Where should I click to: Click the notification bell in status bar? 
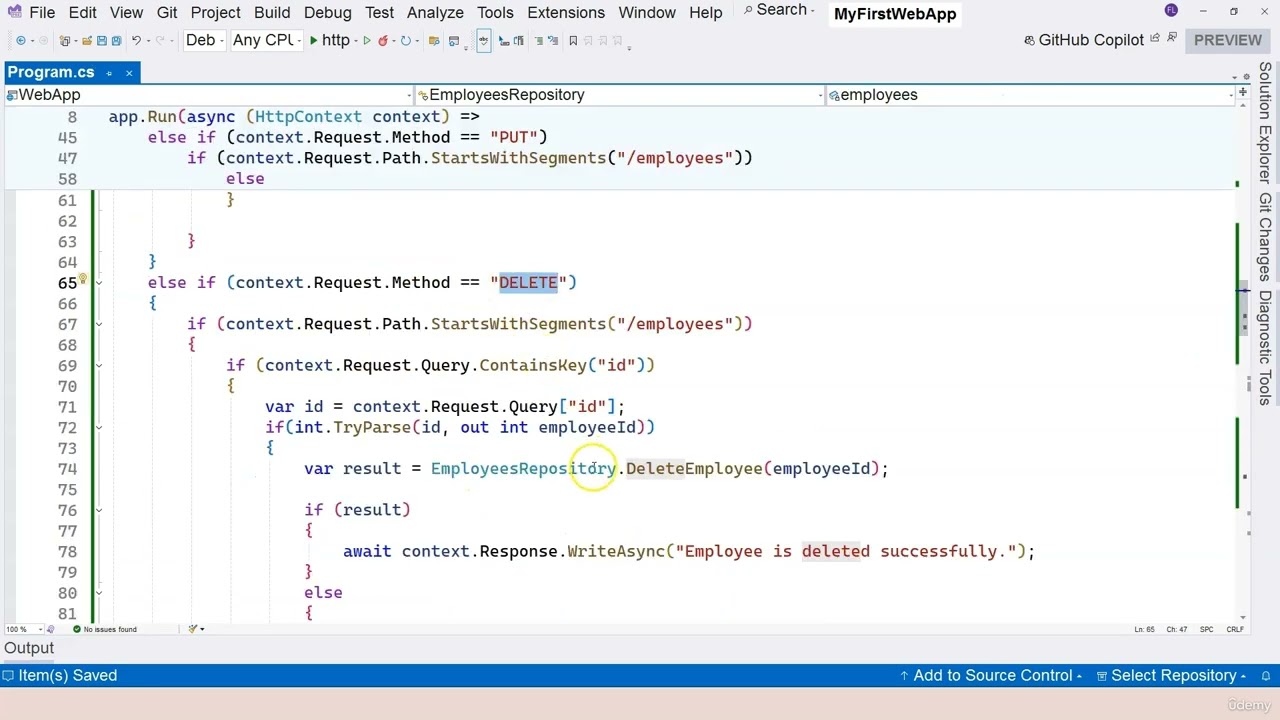click(x=1265, y=676)
